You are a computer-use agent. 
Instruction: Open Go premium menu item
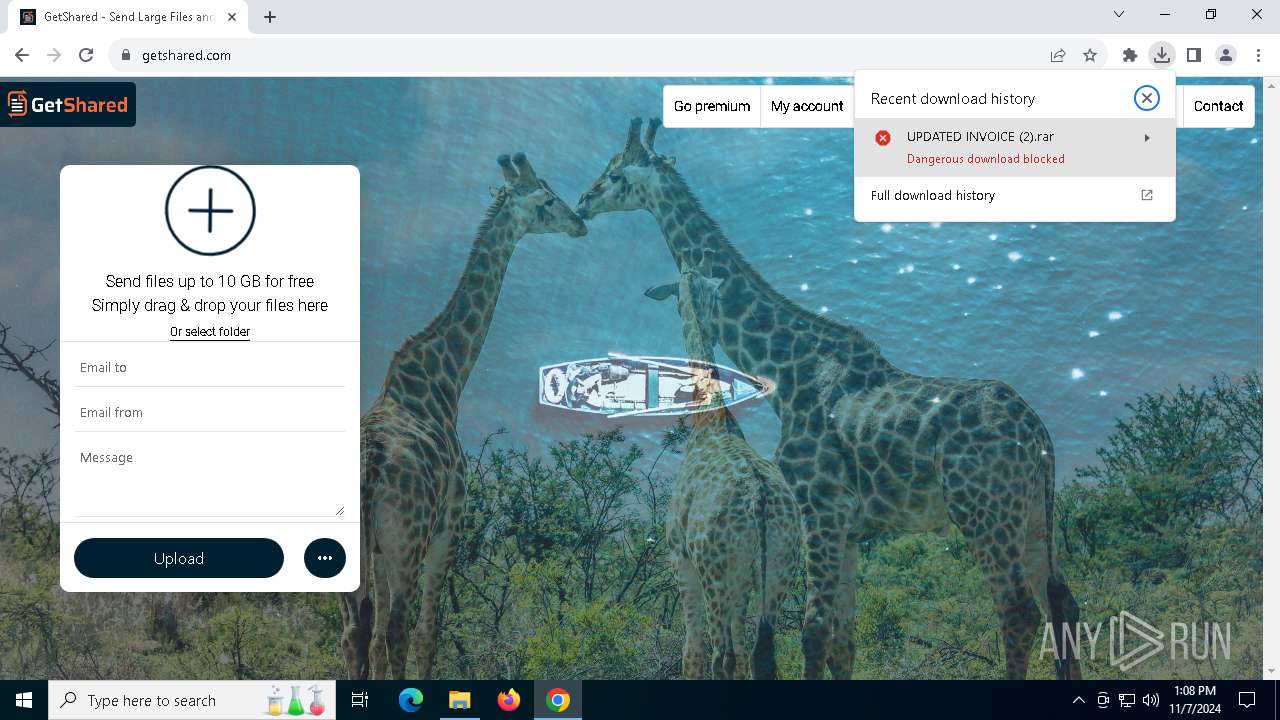712,106
